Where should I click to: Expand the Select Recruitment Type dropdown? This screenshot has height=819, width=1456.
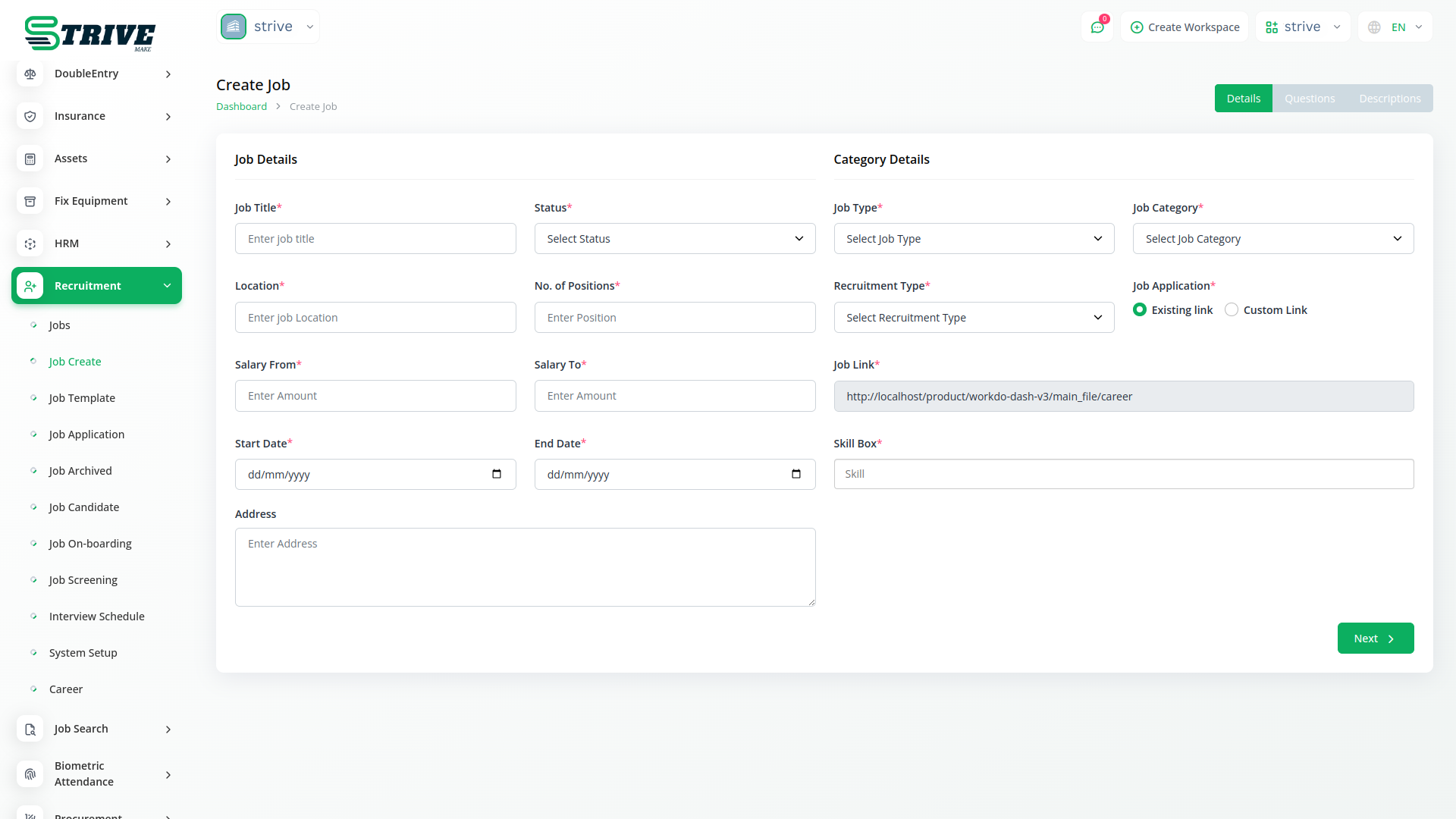coord(974,317)
